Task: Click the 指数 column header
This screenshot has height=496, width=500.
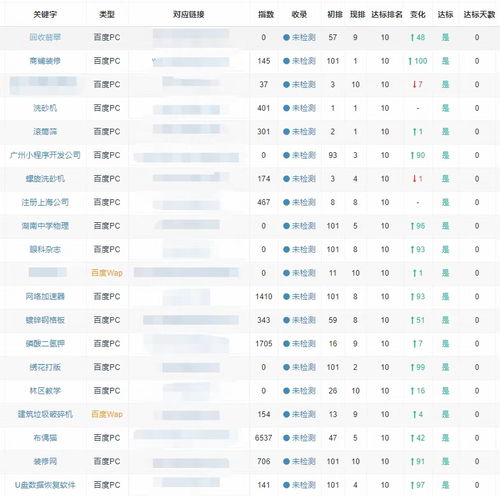Action: pos(266,15)
